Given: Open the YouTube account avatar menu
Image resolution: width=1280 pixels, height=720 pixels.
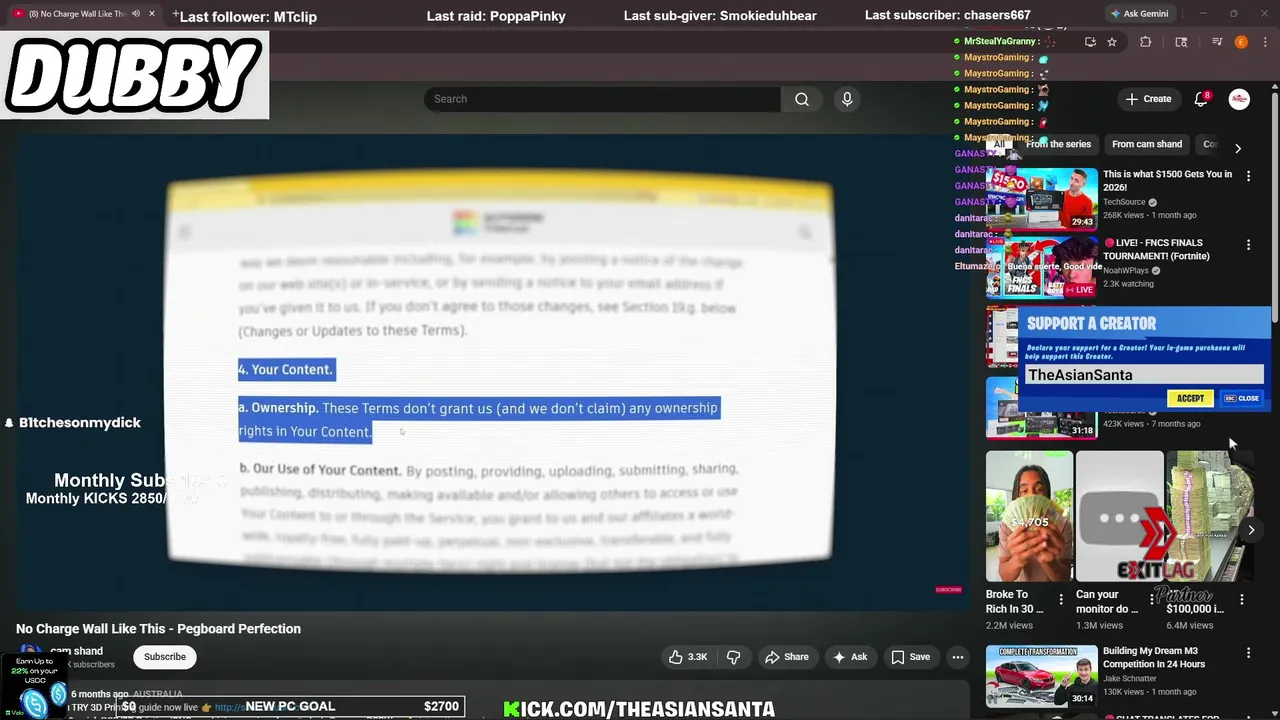Looking at the screenshot, I should (1239, 99).
